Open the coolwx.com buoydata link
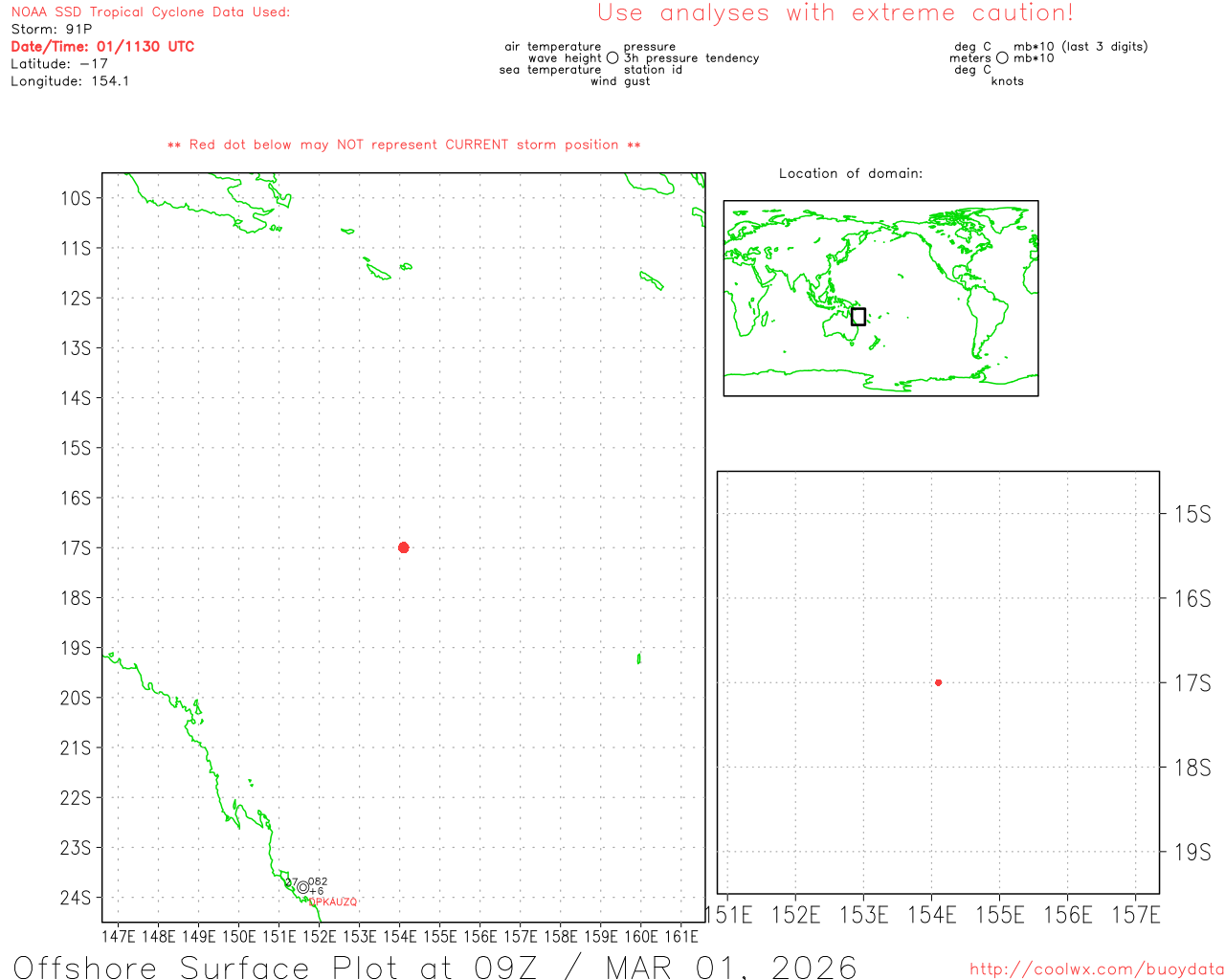Screen dimensions: 1225x980 pyautogui.click(x=1097, y=969)
